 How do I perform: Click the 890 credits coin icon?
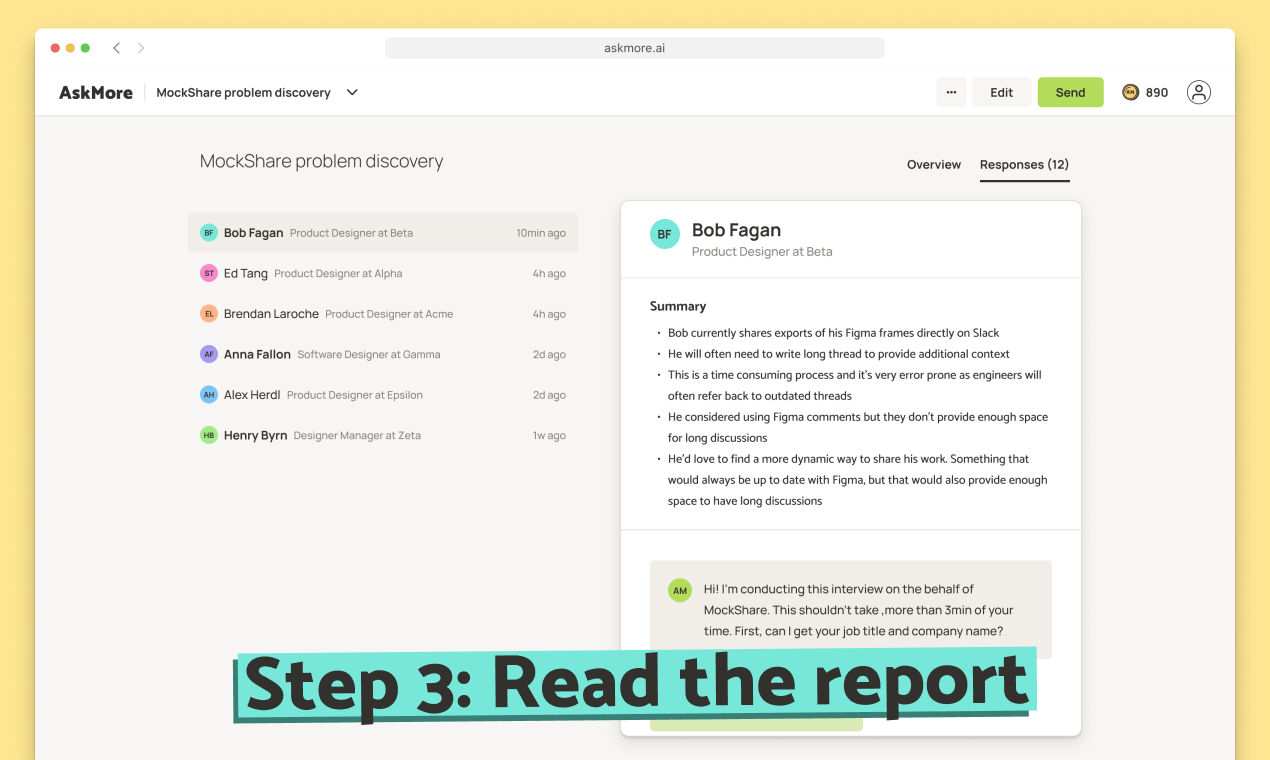pos(1131,92)
